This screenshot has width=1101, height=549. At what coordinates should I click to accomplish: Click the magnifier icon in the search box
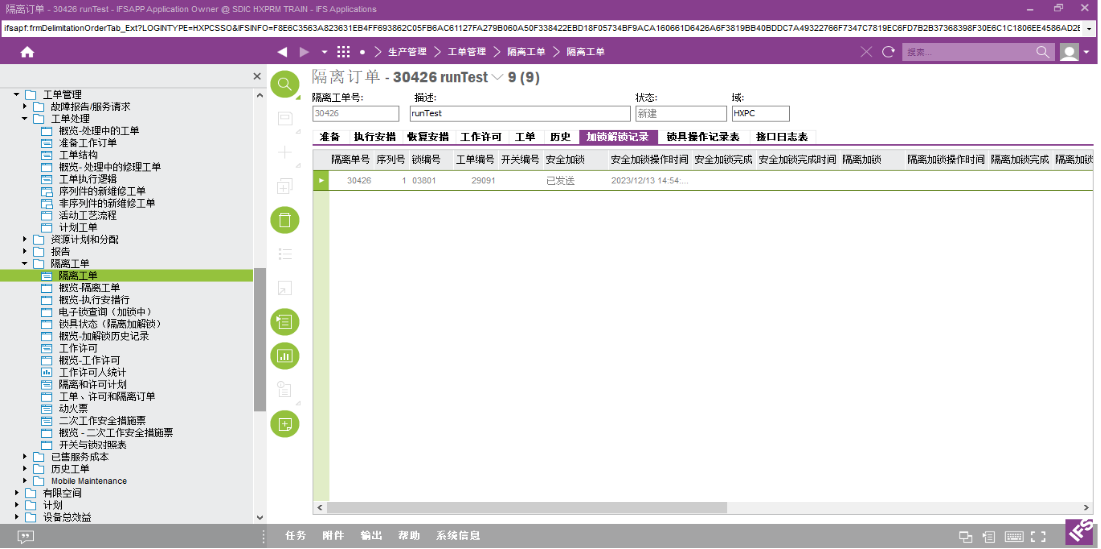pyautogui.click(x=1043, y=52)
